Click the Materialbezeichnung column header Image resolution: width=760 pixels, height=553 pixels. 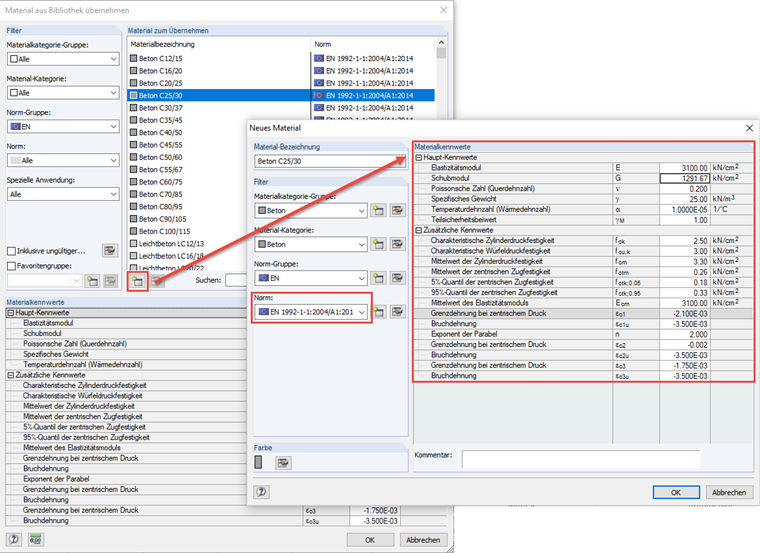click(x=219, y=44)
